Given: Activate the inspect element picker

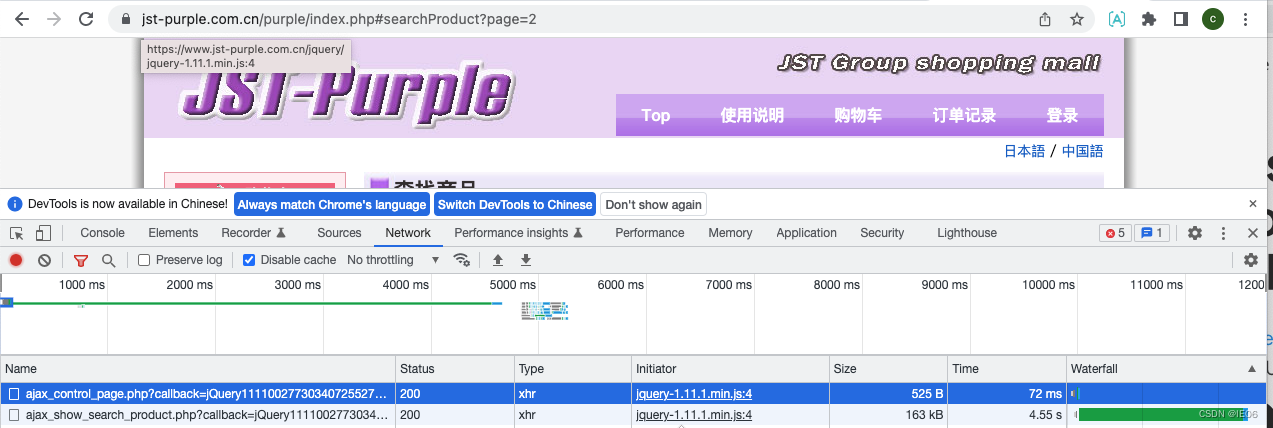Looking at the screenshot, I should coord(17,233).
